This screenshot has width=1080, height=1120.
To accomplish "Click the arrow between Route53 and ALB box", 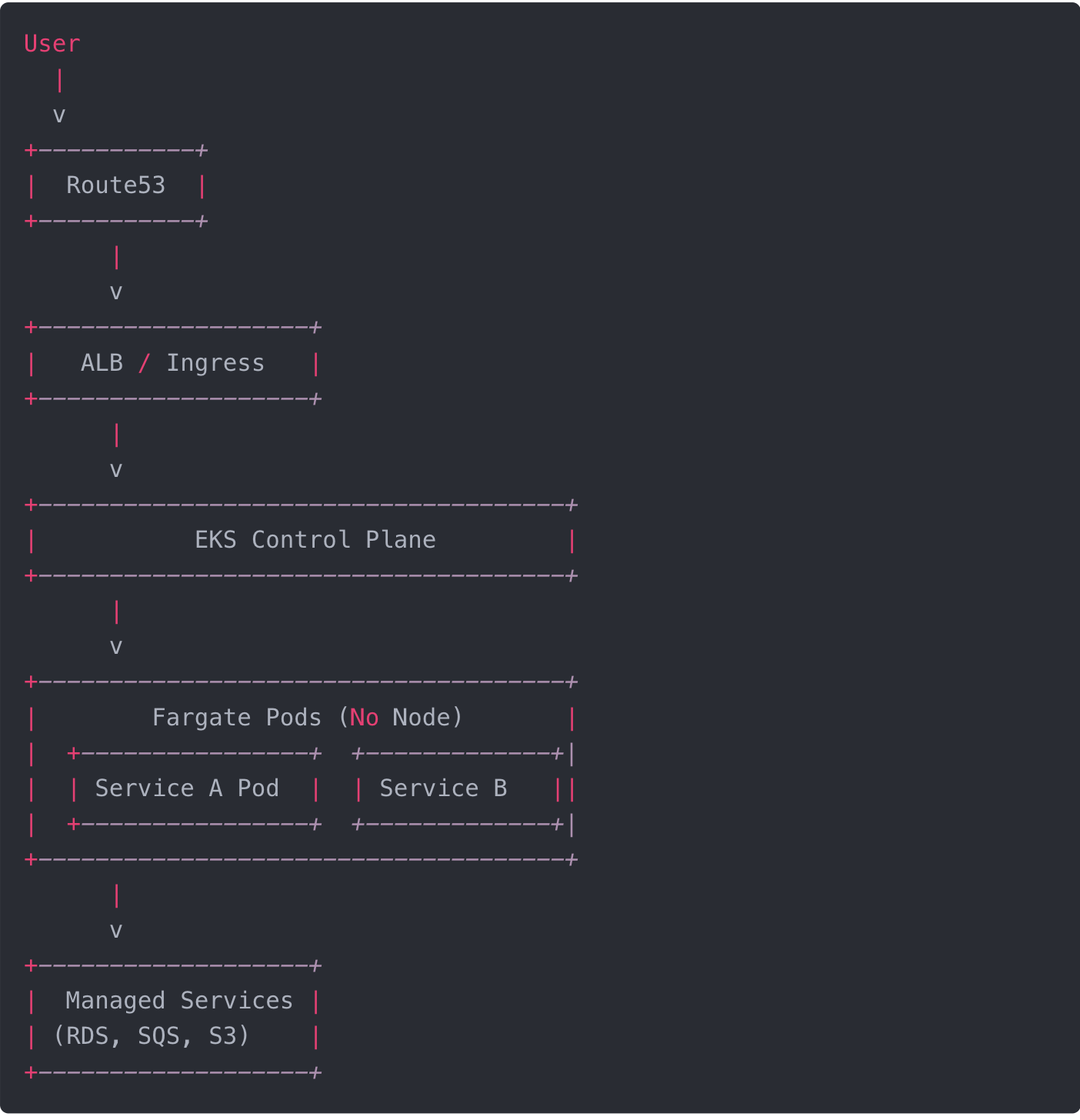I will coord(116,292).
